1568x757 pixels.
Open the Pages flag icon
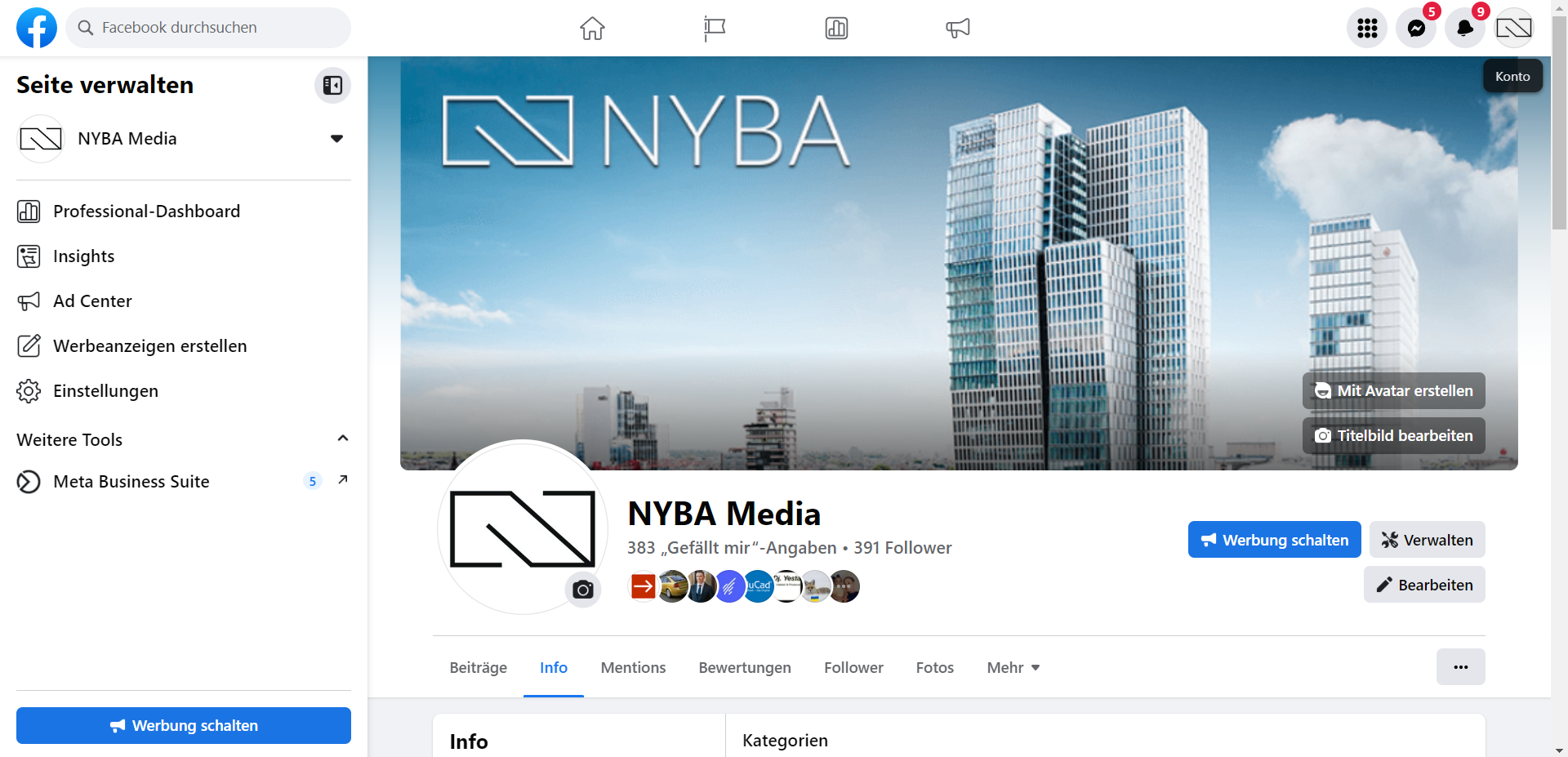pyautogui.click(x=715, y=28)
